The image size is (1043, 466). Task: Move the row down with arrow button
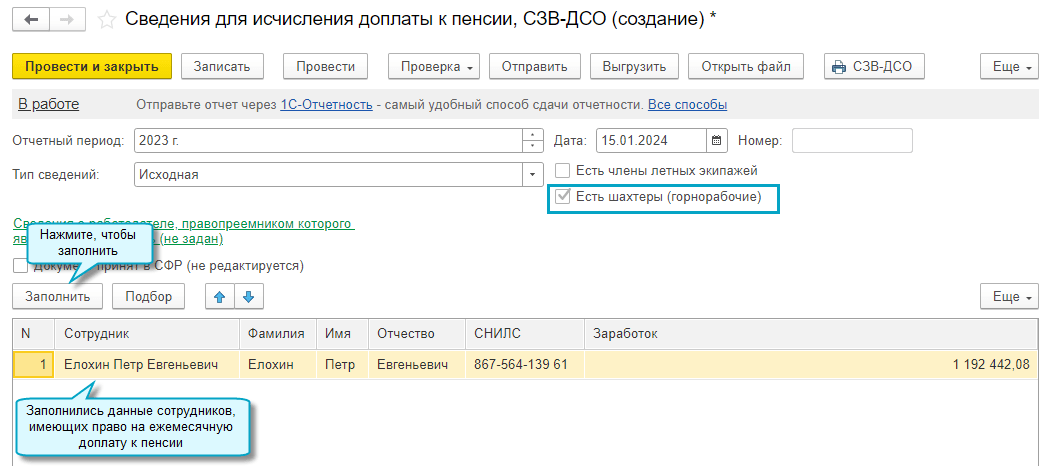point(248,296)
